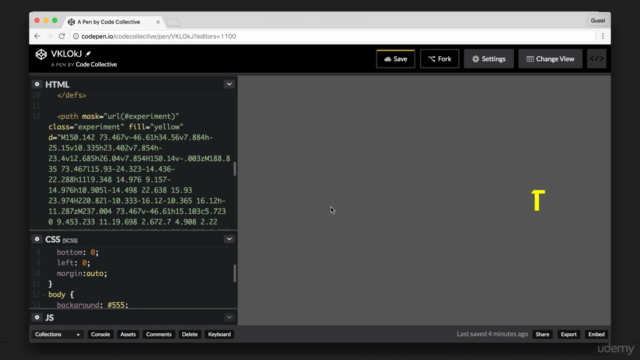Screen dimensions: 640x360
Task: Click Change View button
Action: click(x=550, y=59)
